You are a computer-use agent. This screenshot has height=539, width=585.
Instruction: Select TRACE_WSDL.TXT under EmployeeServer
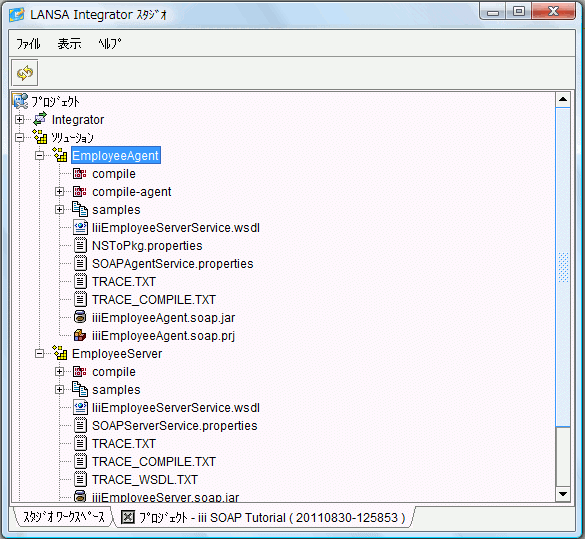[x=145, y=479]
